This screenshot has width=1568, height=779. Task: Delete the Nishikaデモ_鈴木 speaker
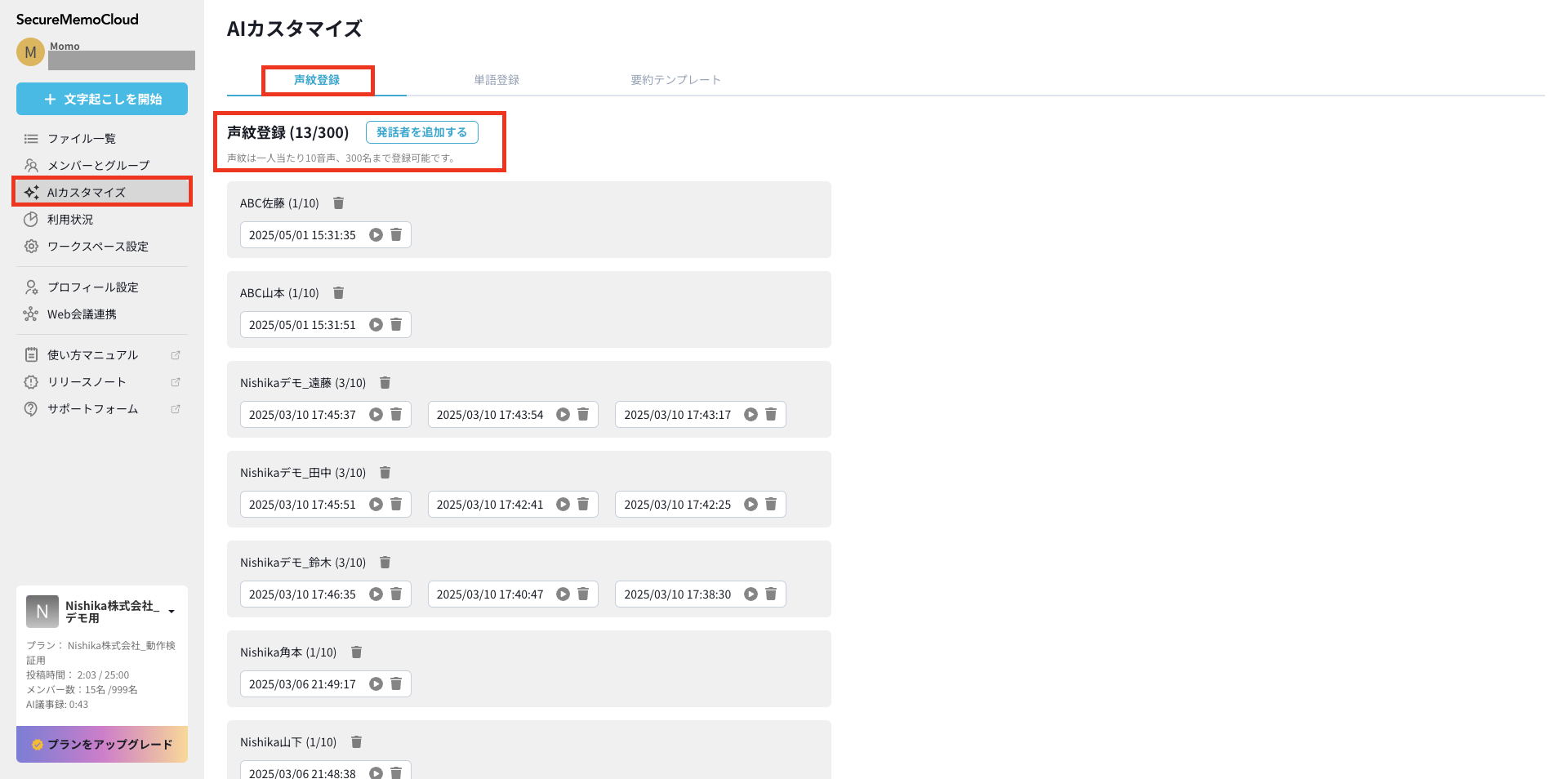coord(385,563)
